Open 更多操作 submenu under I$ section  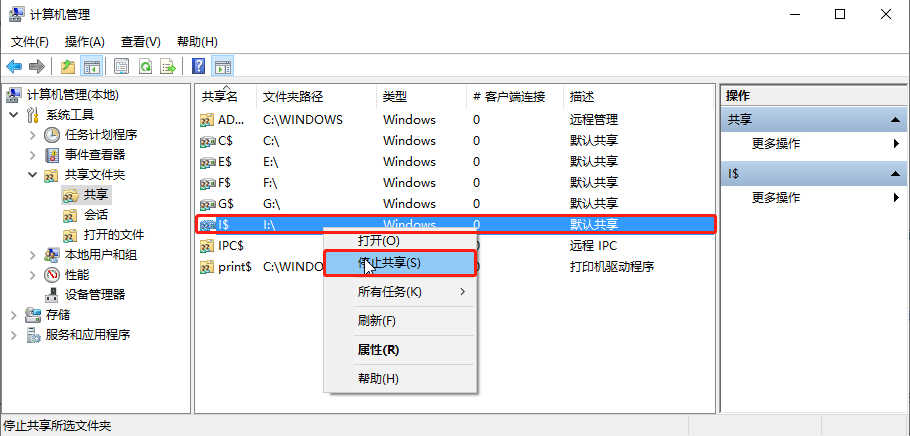[812, 197]
